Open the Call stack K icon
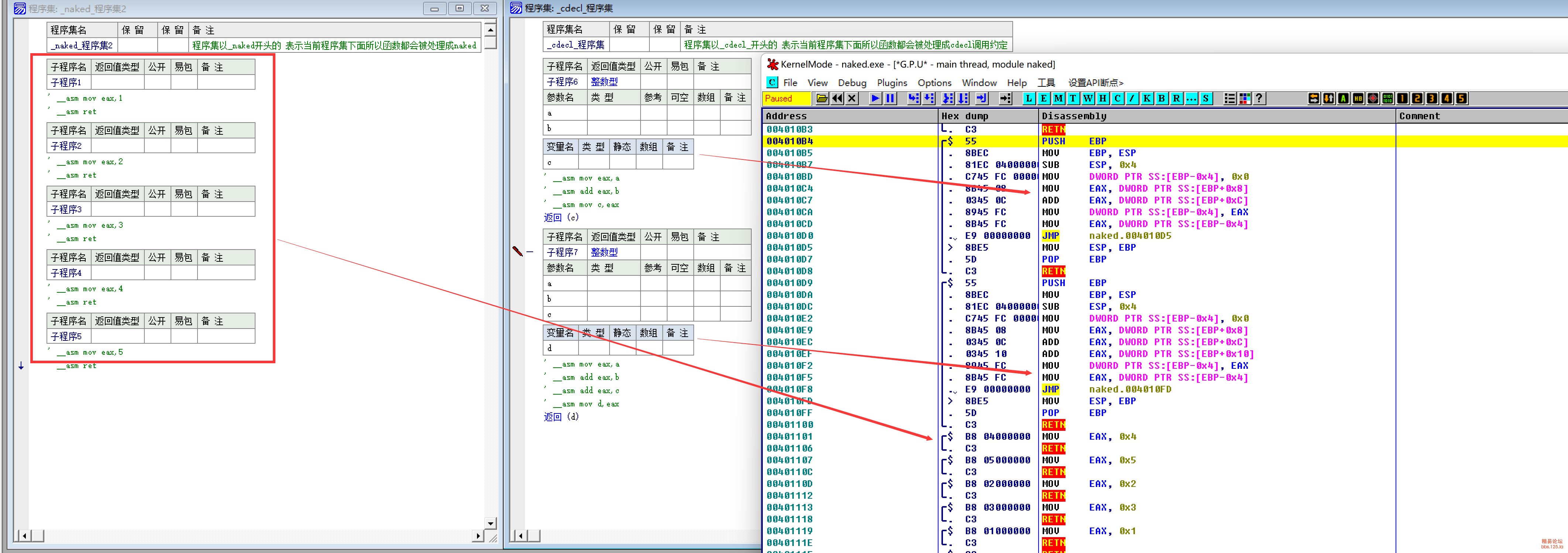Screen dimensions: 1568x553 [x=1146, y=99]
